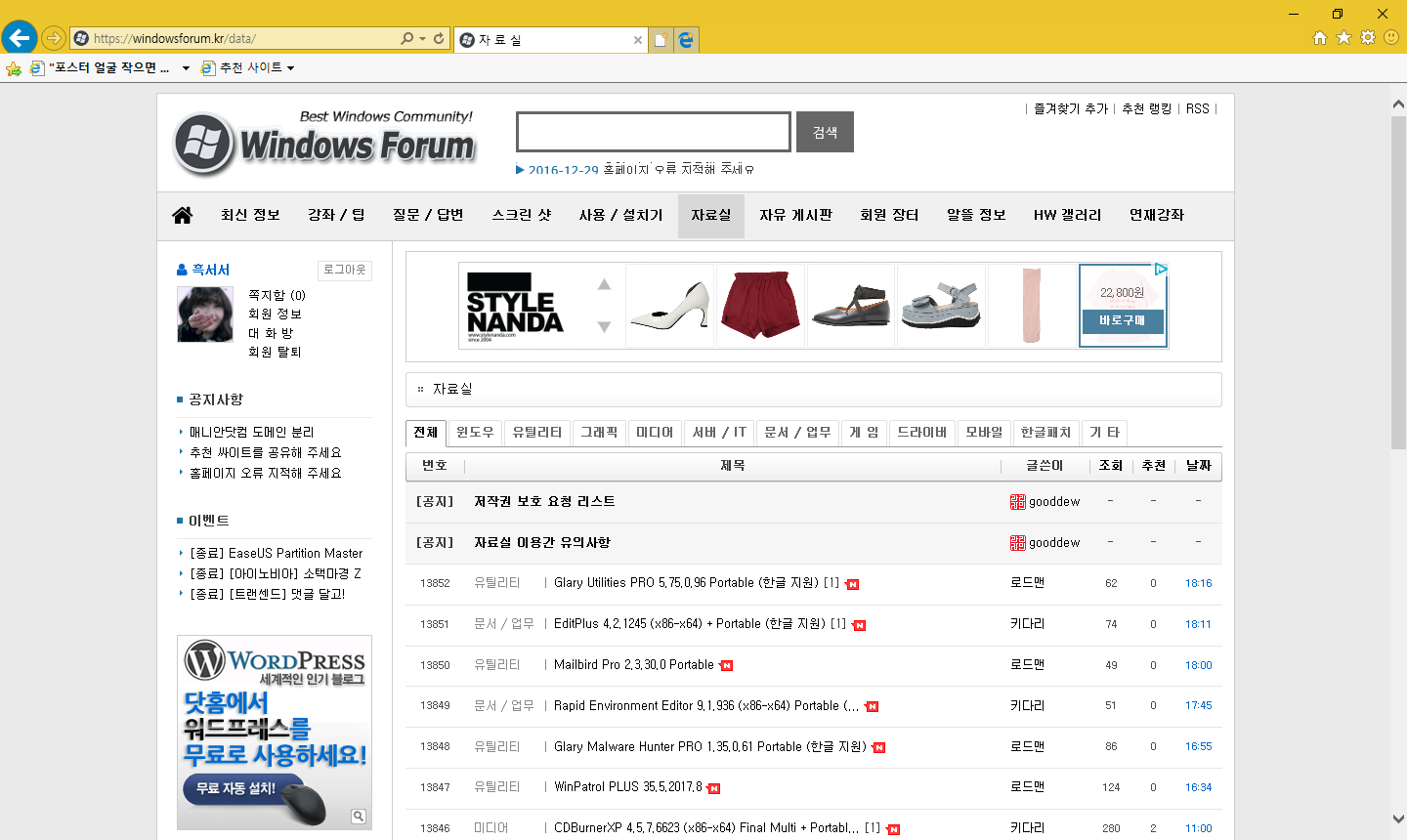Click the vertical scrollbar down arrow
The height and width of the screenshot is (840, 1407).
[x=1398, y=819]
